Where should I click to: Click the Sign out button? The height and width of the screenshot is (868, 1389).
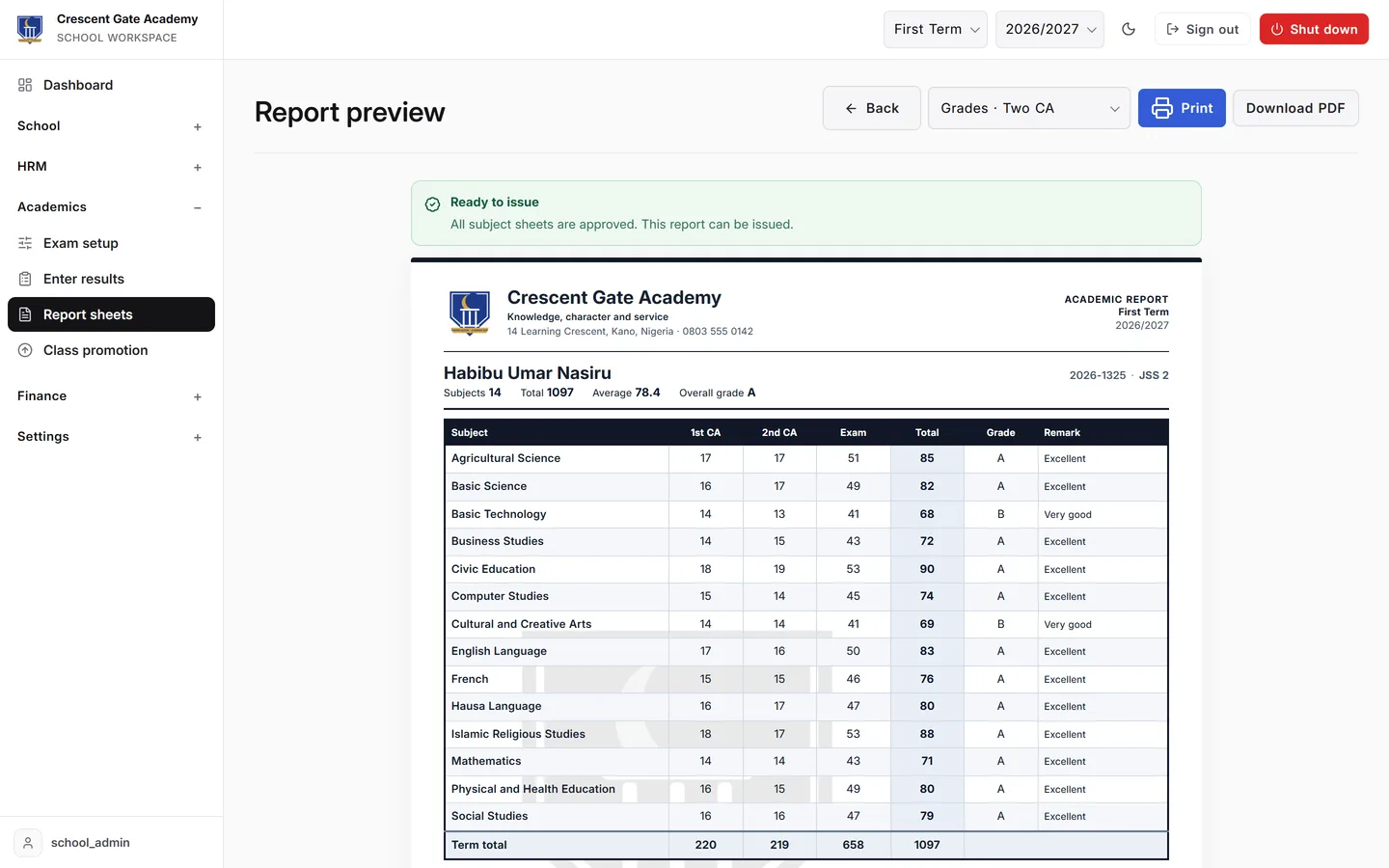pyautogui.click(x=1202, y=29)
